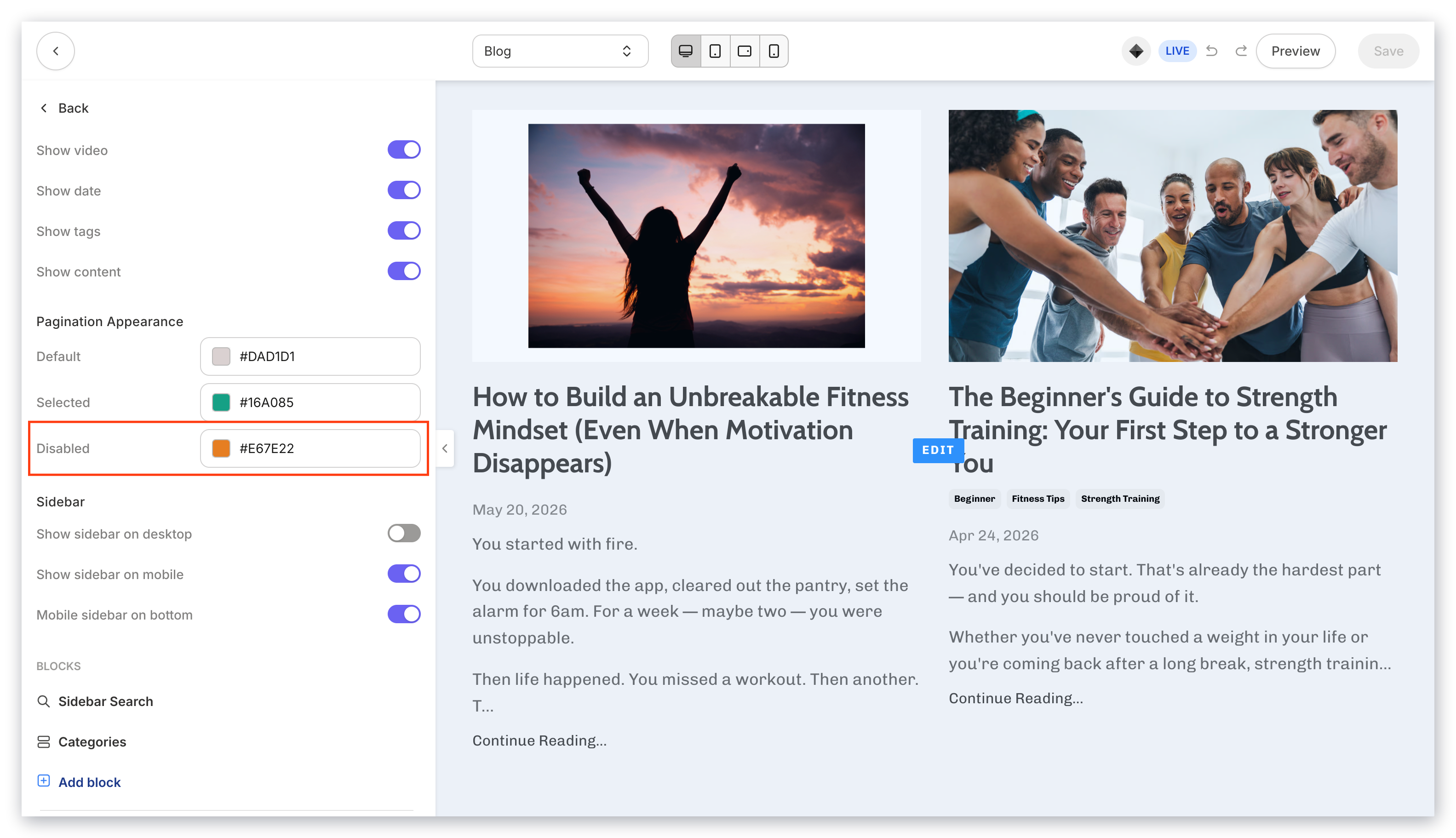Open the Beginner's Guide to Strength Training title
1456x838 pixels.
tap(1168, 430)
